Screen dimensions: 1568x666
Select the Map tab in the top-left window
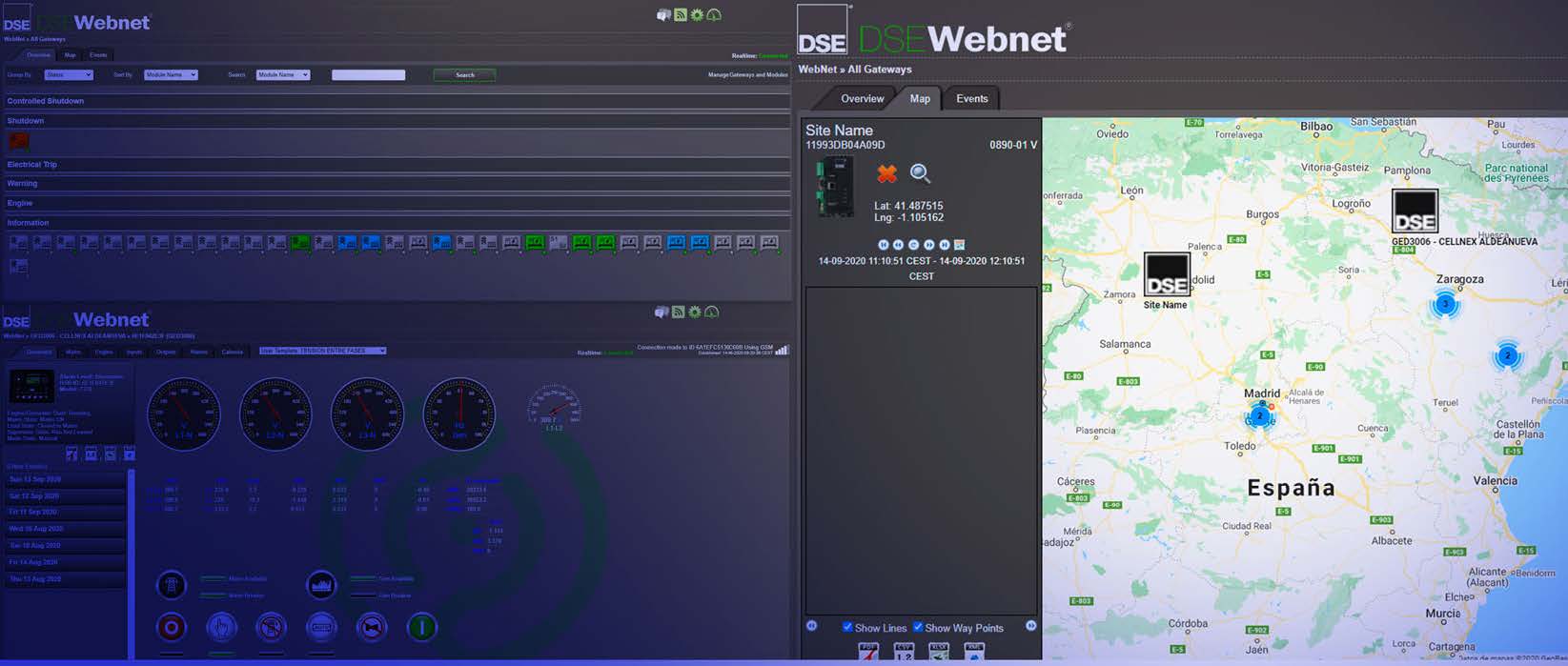coord(70,55)
